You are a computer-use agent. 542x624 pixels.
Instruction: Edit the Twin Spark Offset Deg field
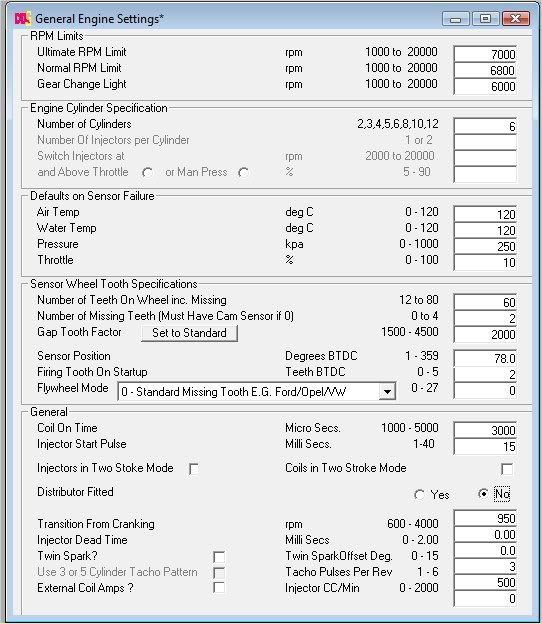tap(485, 550)
